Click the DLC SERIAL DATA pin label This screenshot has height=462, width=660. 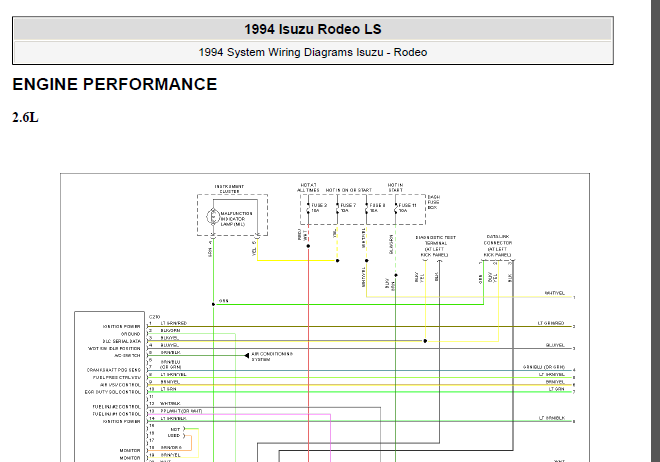122,341
